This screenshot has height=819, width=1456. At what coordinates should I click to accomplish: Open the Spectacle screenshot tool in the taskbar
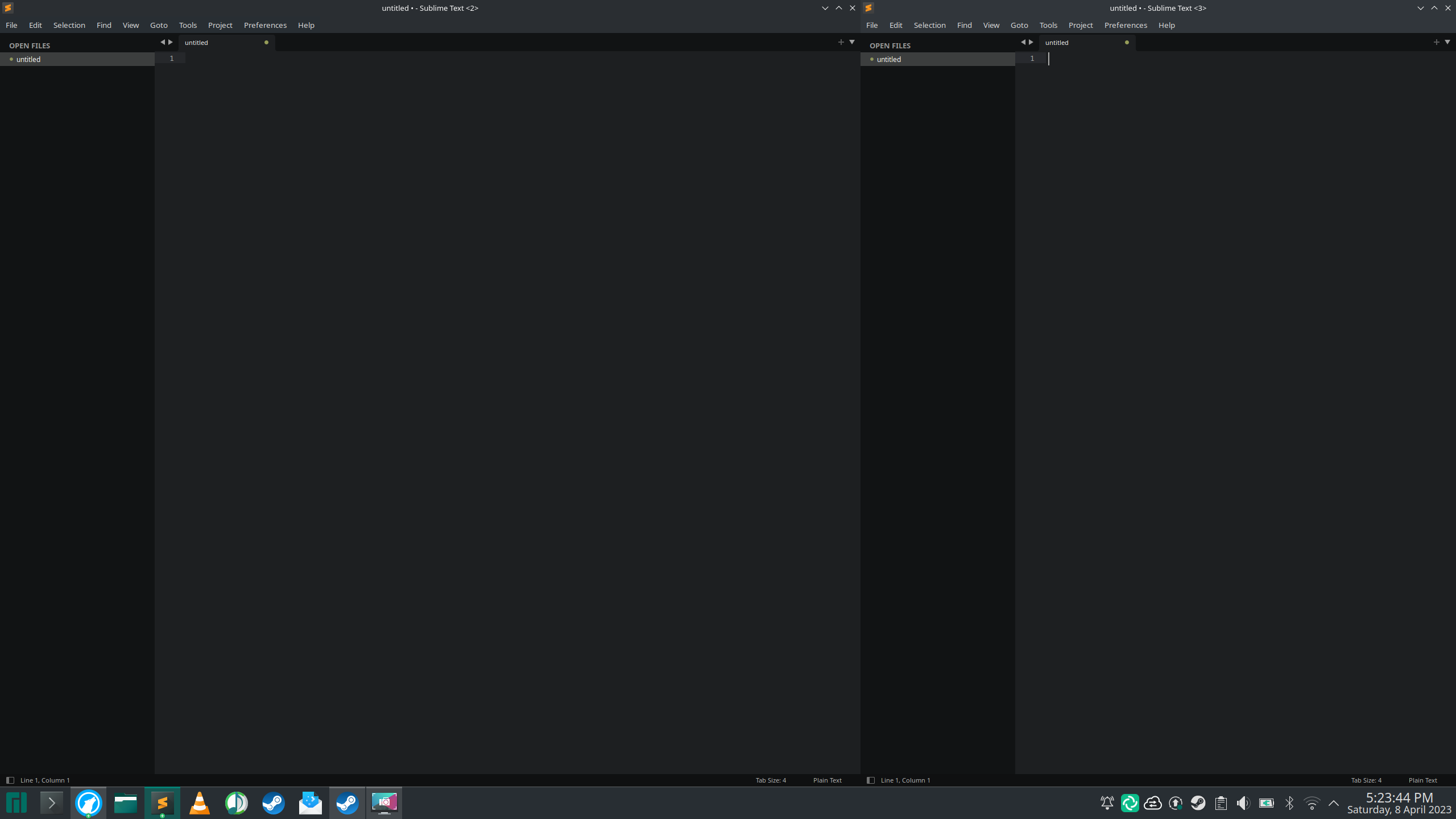384,803
